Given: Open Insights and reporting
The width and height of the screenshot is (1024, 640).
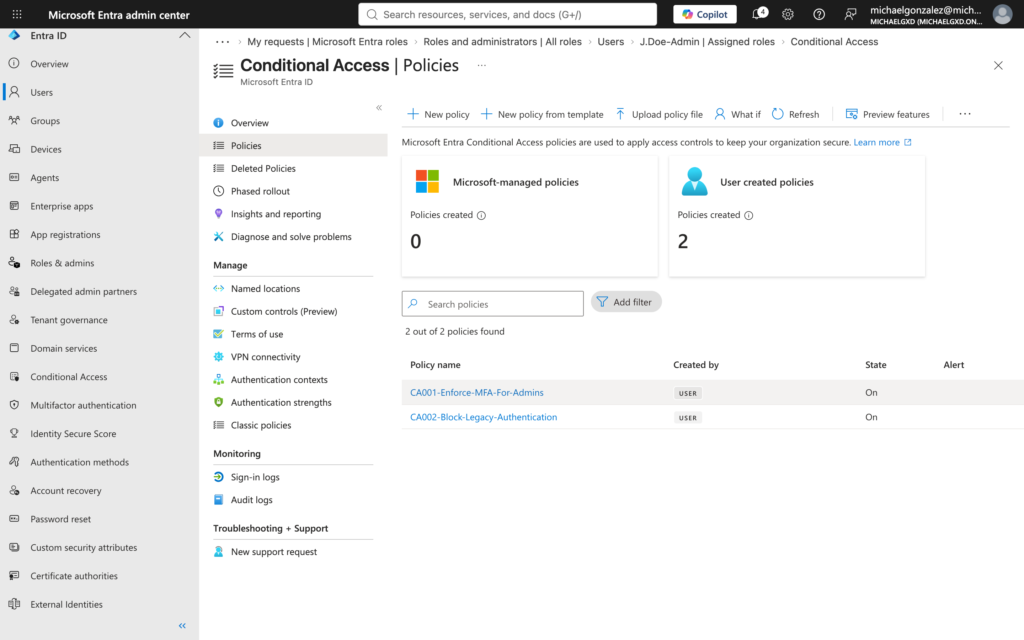Looking at the screenshot, I should tap(276, 214).
